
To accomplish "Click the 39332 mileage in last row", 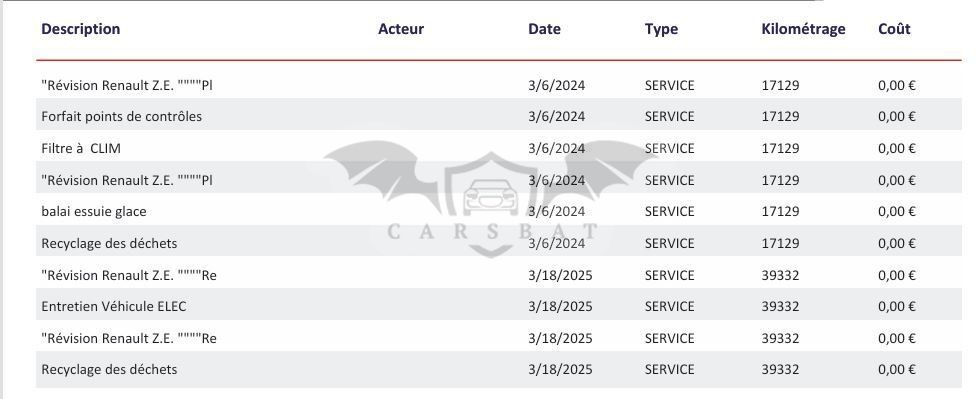I will point(780,370).
